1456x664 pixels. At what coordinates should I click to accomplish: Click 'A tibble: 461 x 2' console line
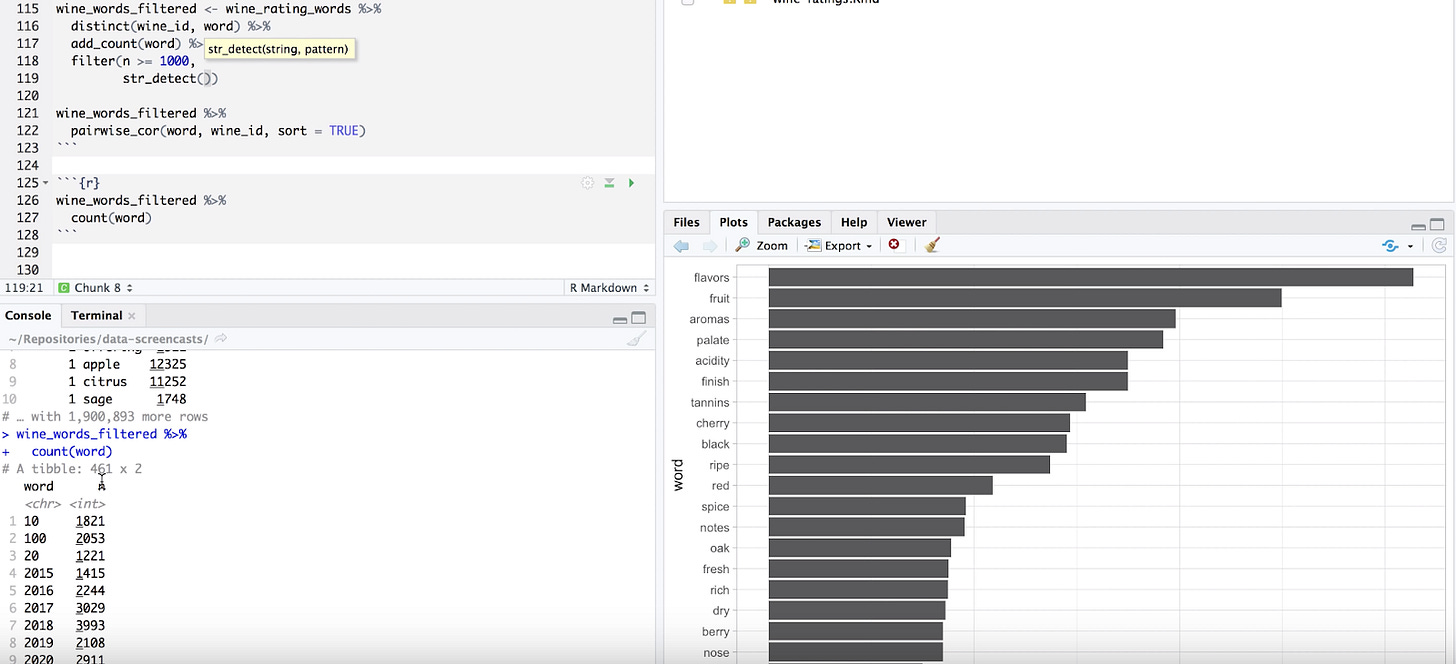pyautogui.click(x=72, y=468)
